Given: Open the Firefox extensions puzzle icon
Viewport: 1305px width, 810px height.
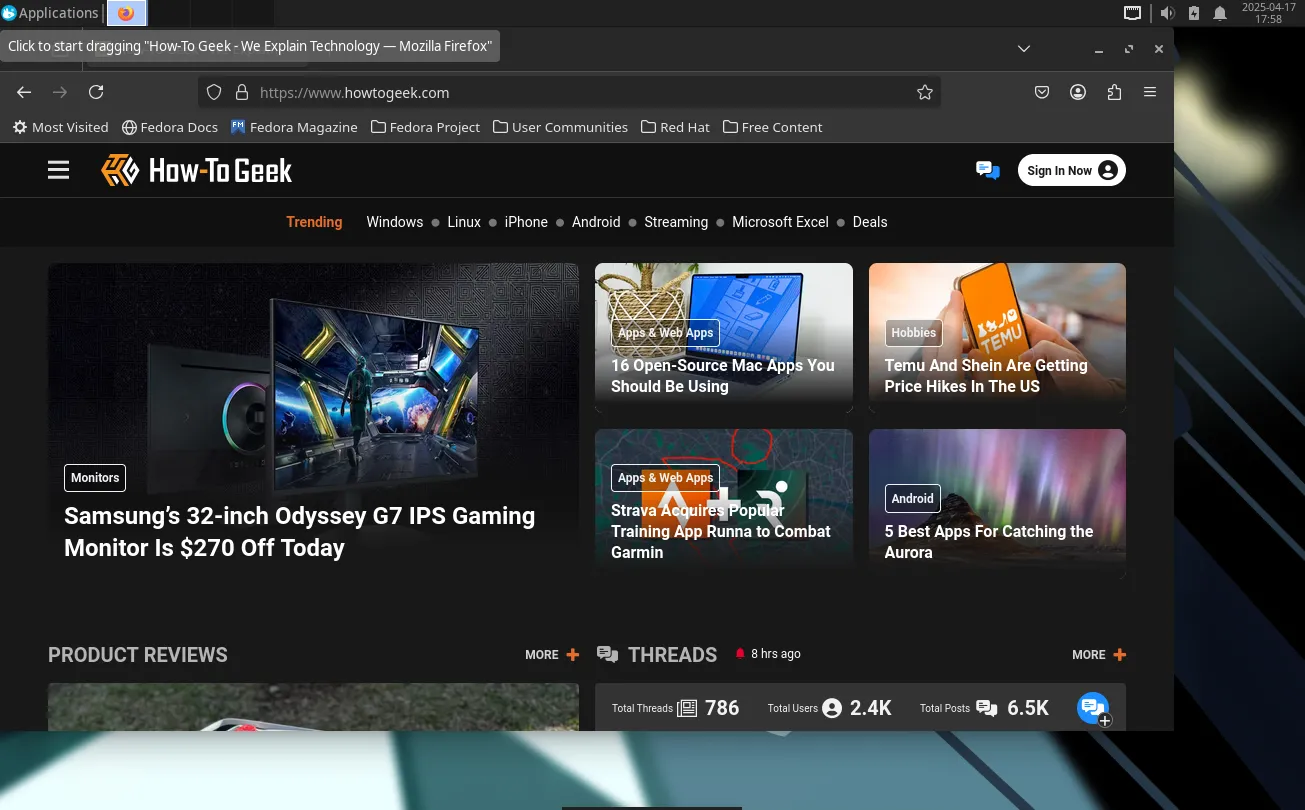Looking at the screenshot, I should coord(1114,92).
